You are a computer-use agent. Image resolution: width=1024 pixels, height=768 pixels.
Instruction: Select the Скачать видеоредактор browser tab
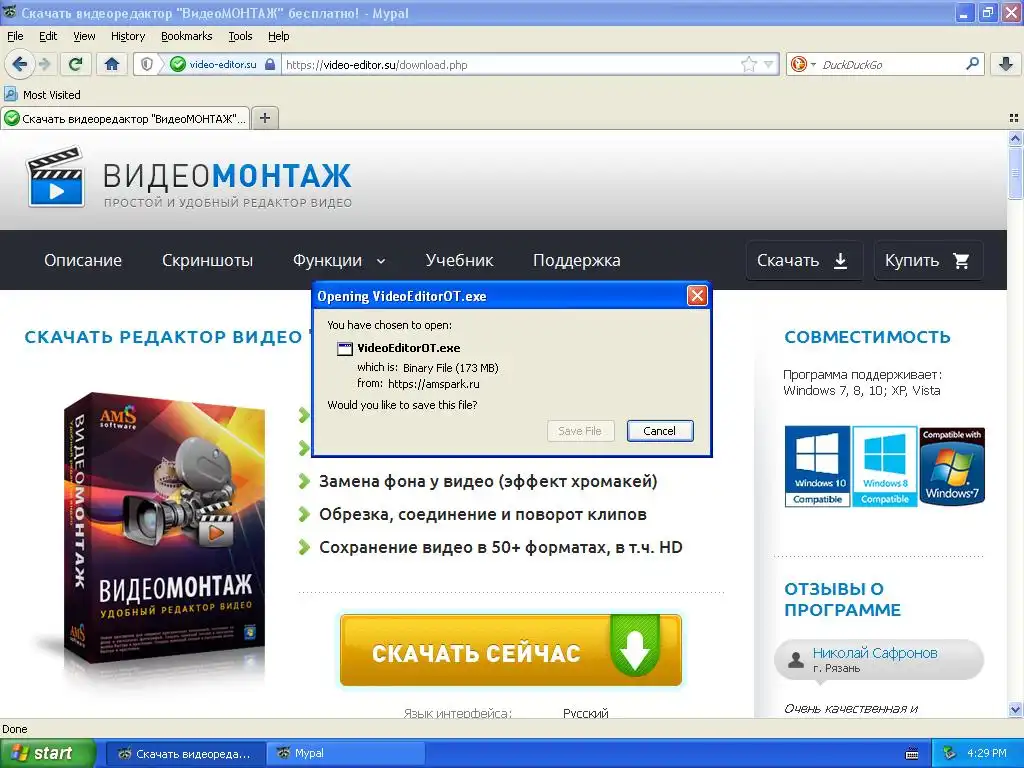(125, 118)
